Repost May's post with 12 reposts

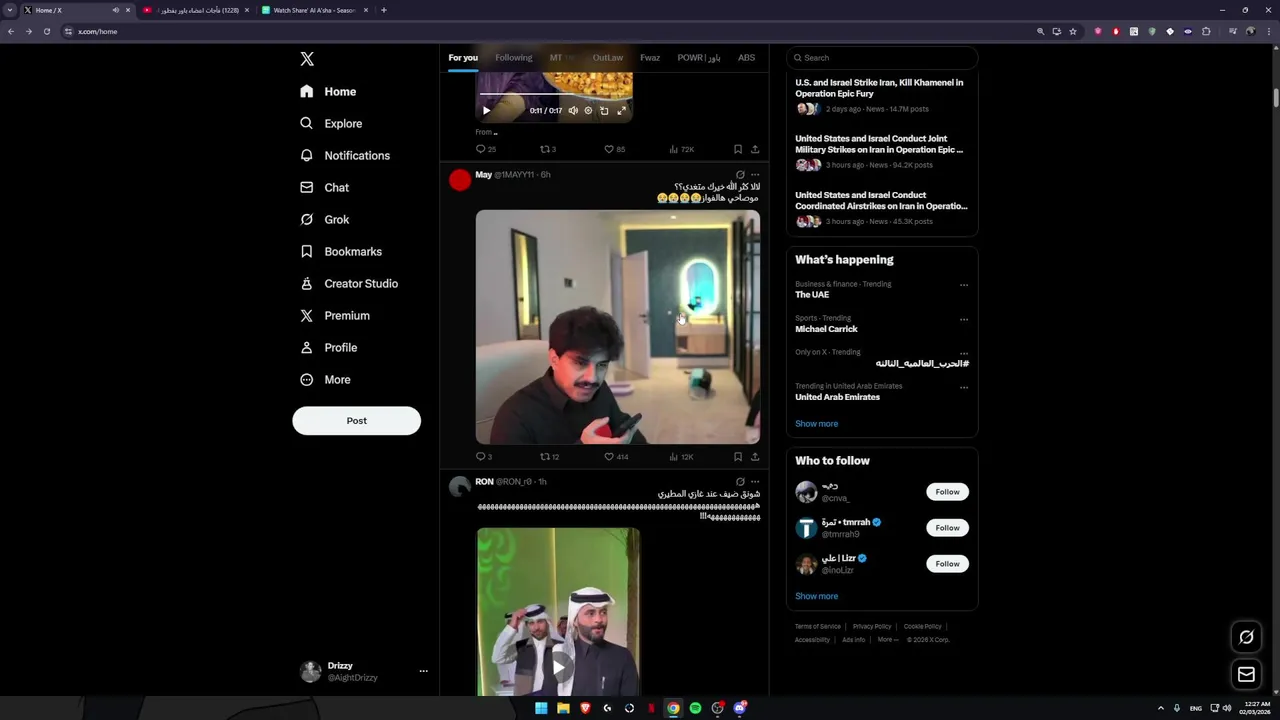pos(549,457)
